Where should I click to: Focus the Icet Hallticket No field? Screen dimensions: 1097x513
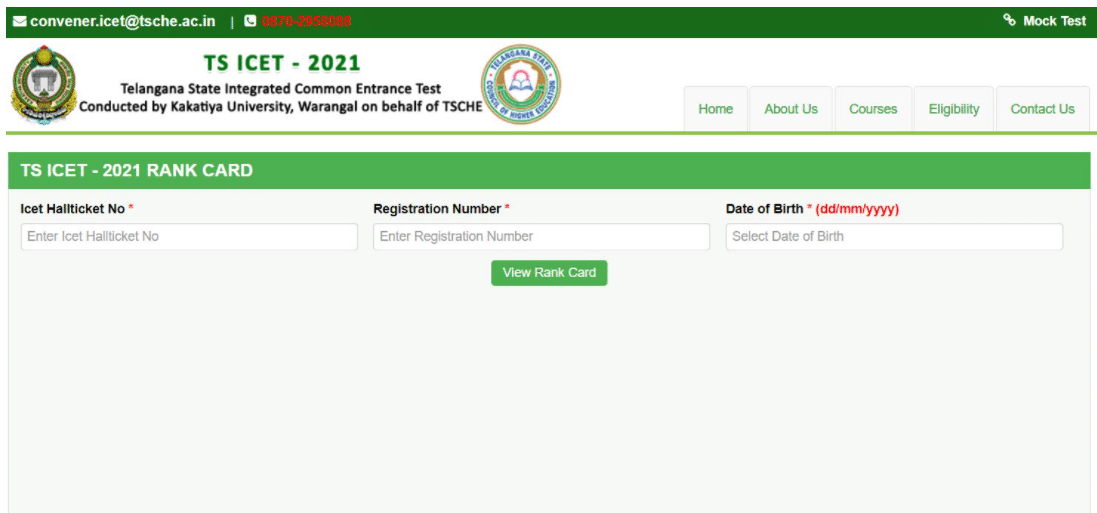click(x=189, y=237)
